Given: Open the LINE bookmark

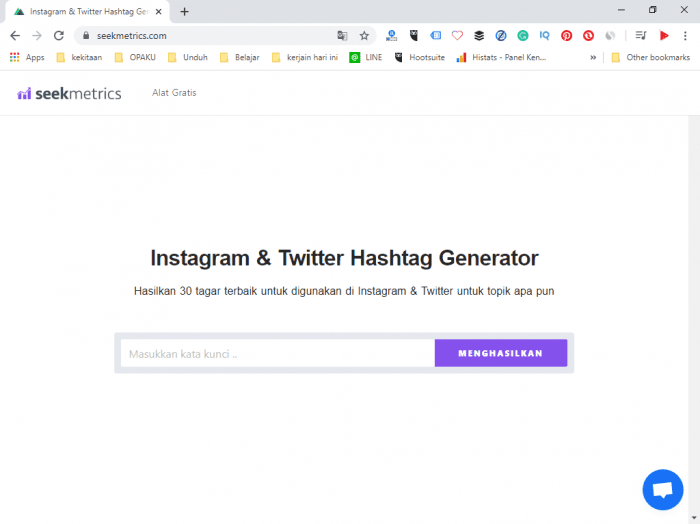Looking at the screenshot, I should click(x=366, y=57).
